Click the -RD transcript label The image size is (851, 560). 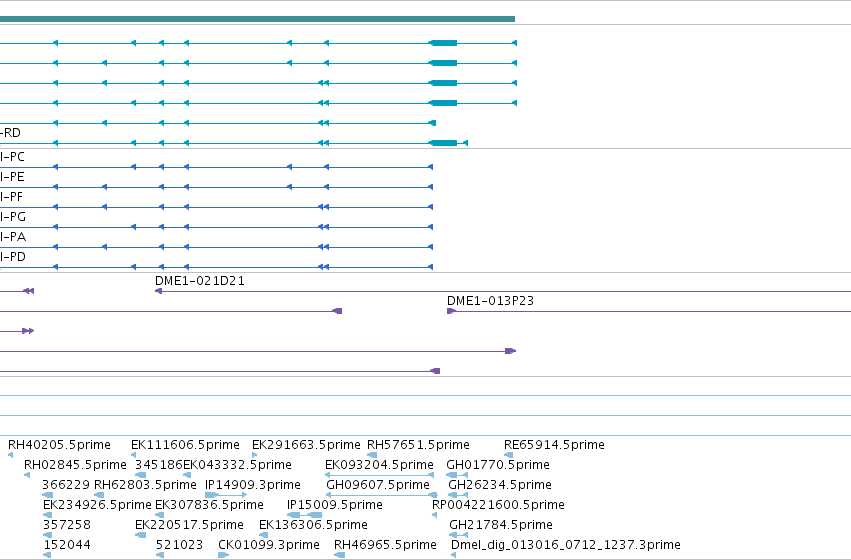(x=10, y=133)
